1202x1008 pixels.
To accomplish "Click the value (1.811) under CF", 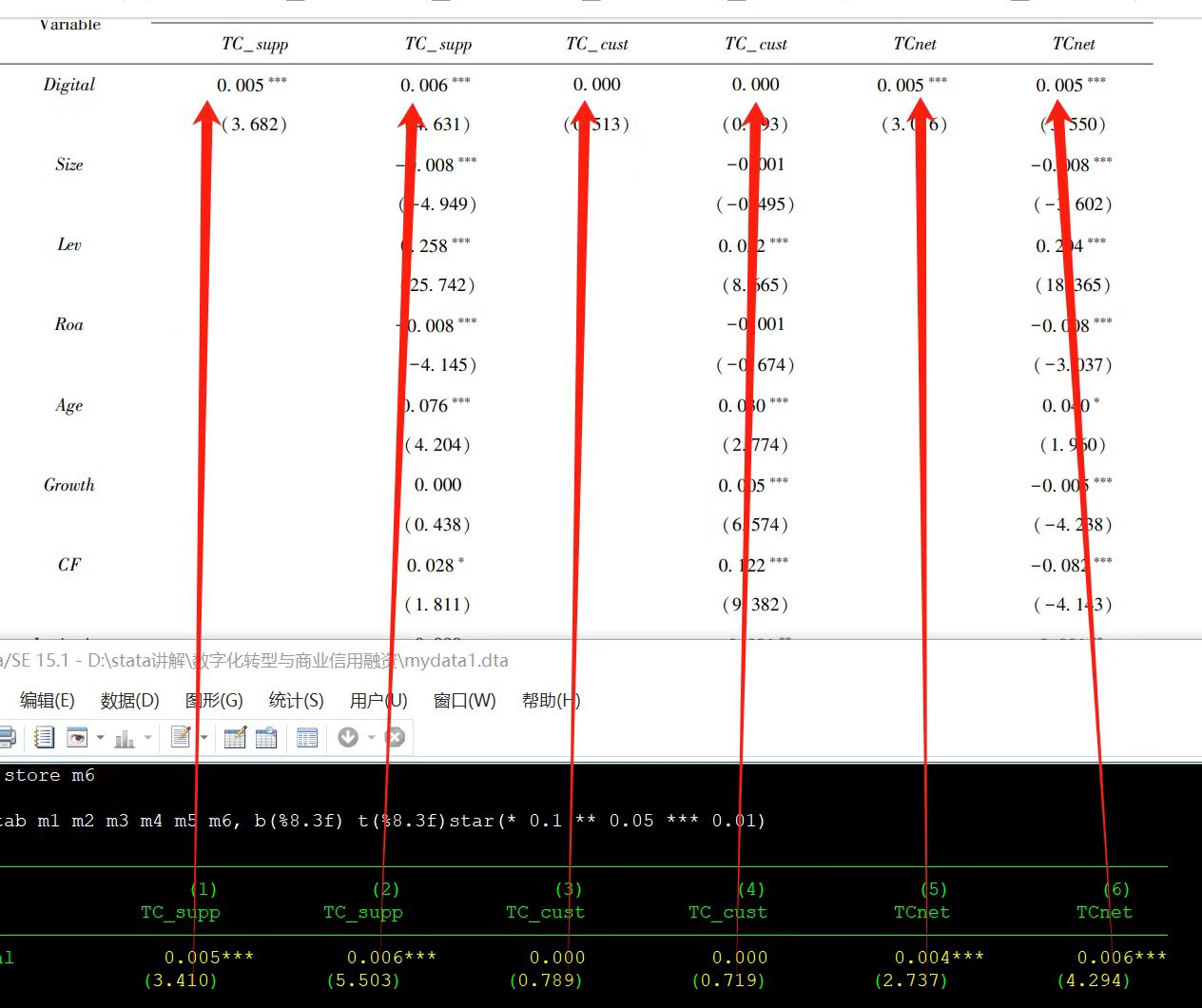I will [437, 605].
